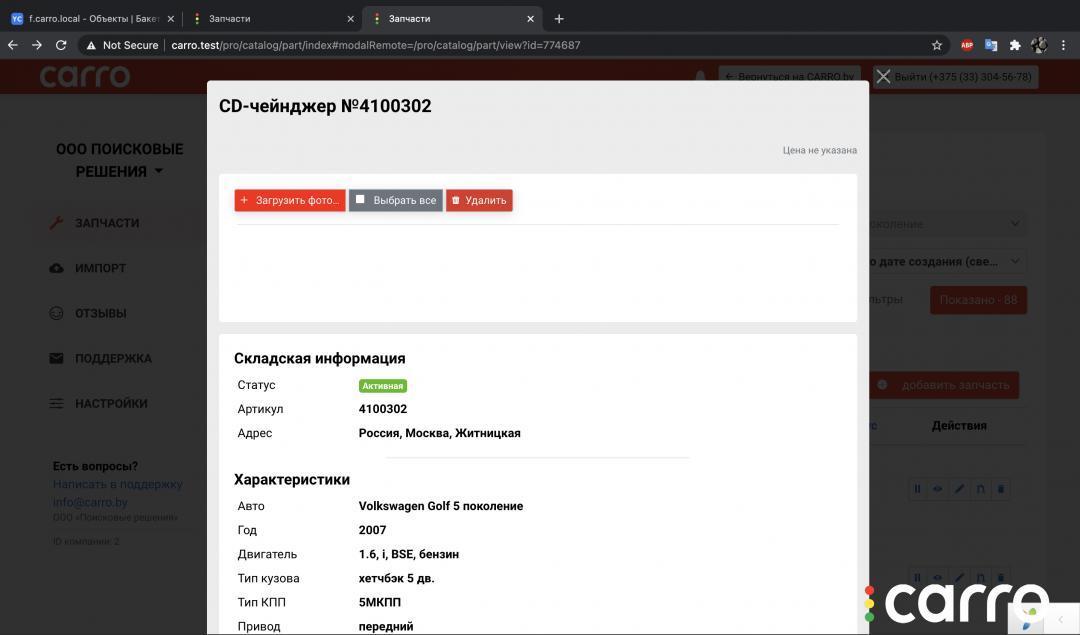Open the browser extensions puzzle icon
The image size is (1080, 635).
pyautogui.click(x=1015, y=45)
